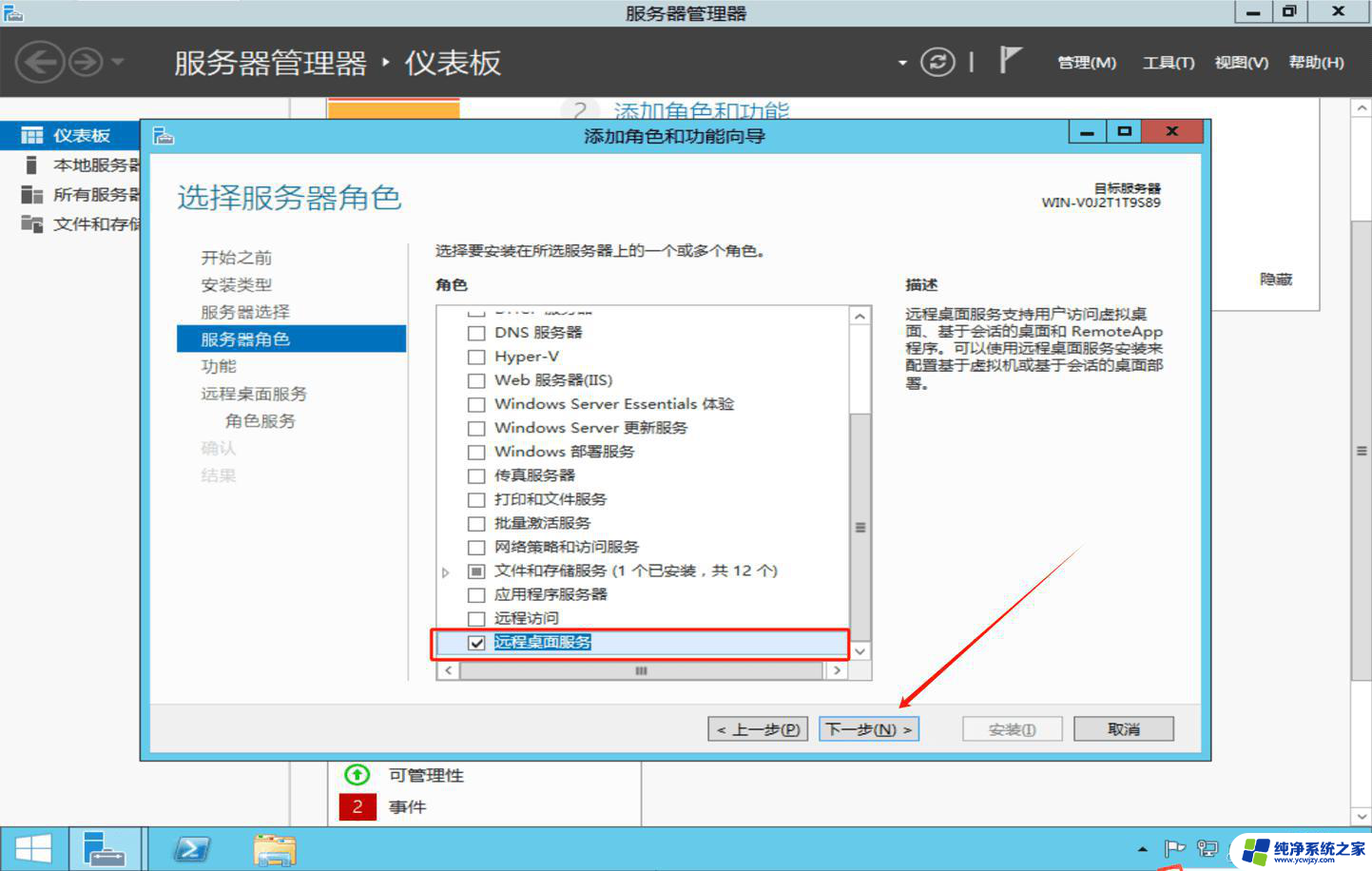Check the Web 服务器(IIS) role
The image size is (1372, 871).
[476, 380]
